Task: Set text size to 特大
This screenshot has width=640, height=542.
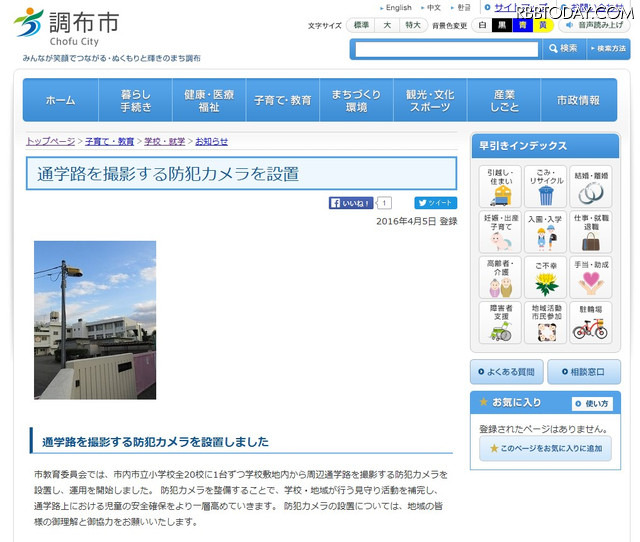Action: click(x=412, y=25)
